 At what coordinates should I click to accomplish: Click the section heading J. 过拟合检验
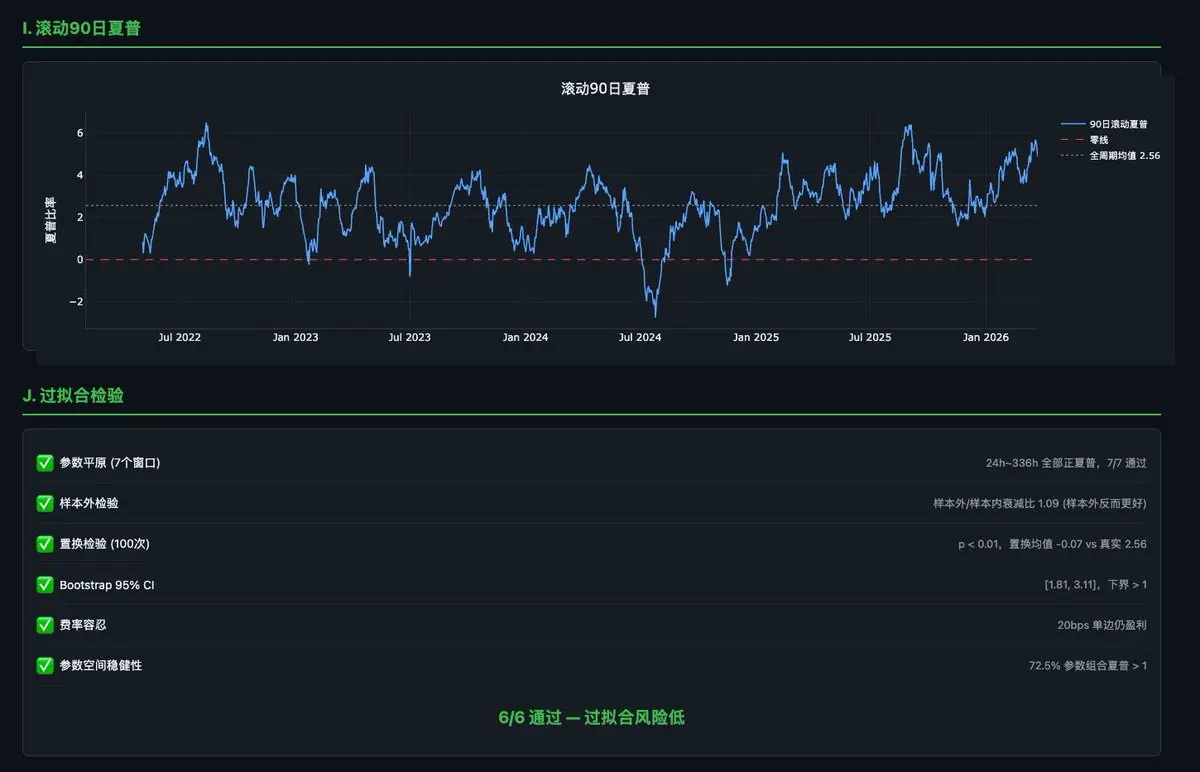point(73,396)
